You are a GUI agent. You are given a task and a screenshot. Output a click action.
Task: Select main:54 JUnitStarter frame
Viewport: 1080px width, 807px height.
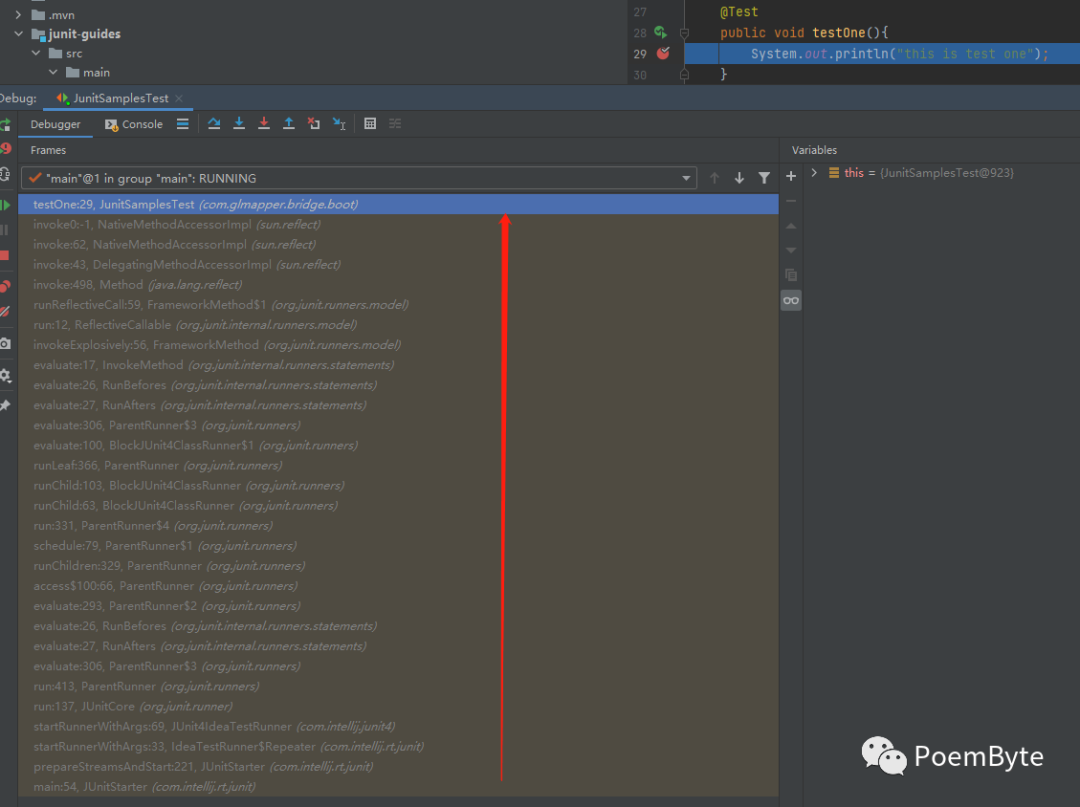point(398,786)
